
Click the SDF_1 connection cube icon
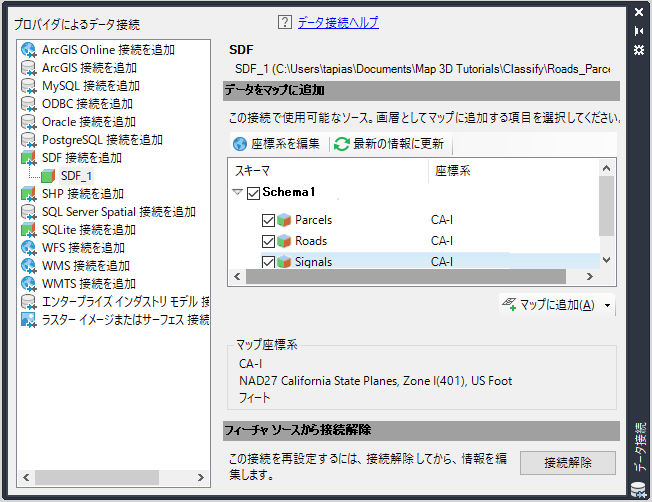pyautogui.click(x=48, y=176)
